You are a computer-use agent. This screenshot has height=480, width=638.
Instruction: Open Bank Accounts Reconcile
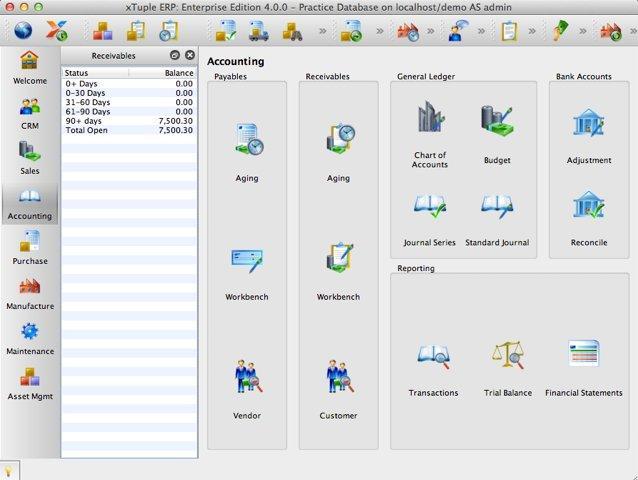(x=589, y=219)
